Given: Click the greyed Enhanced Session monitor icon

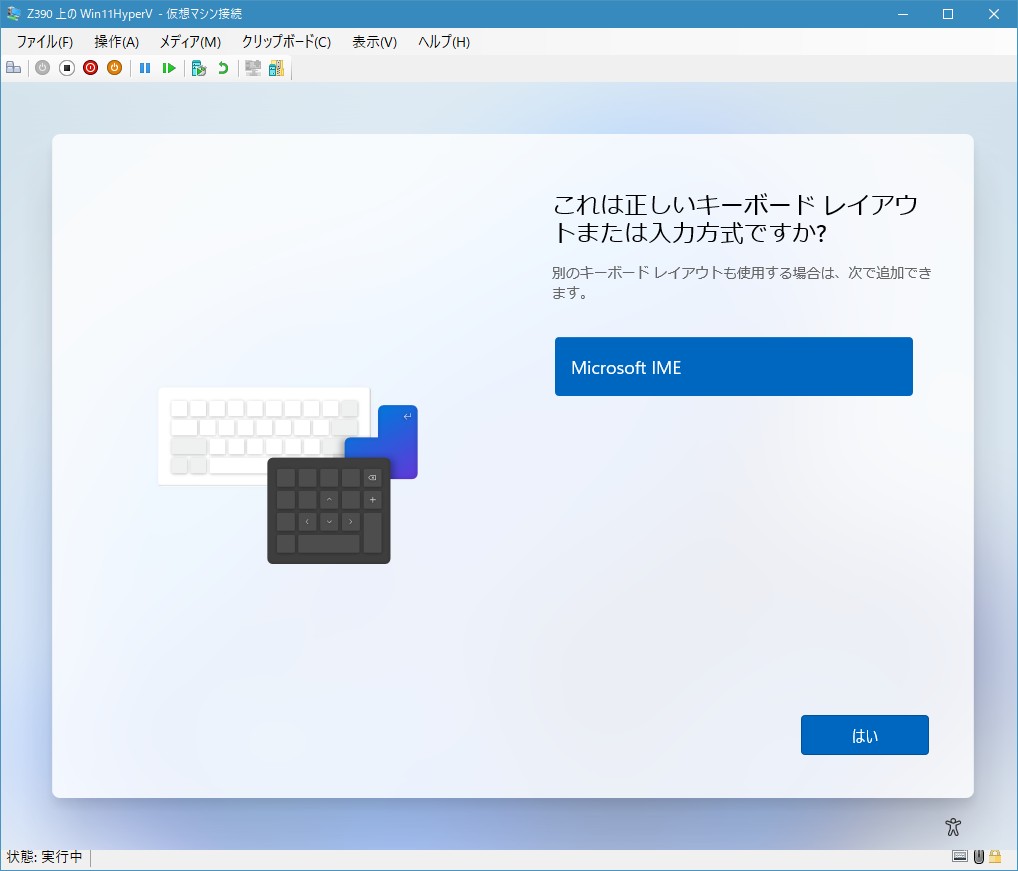Looking at the screenshot, I should (253, 67).
